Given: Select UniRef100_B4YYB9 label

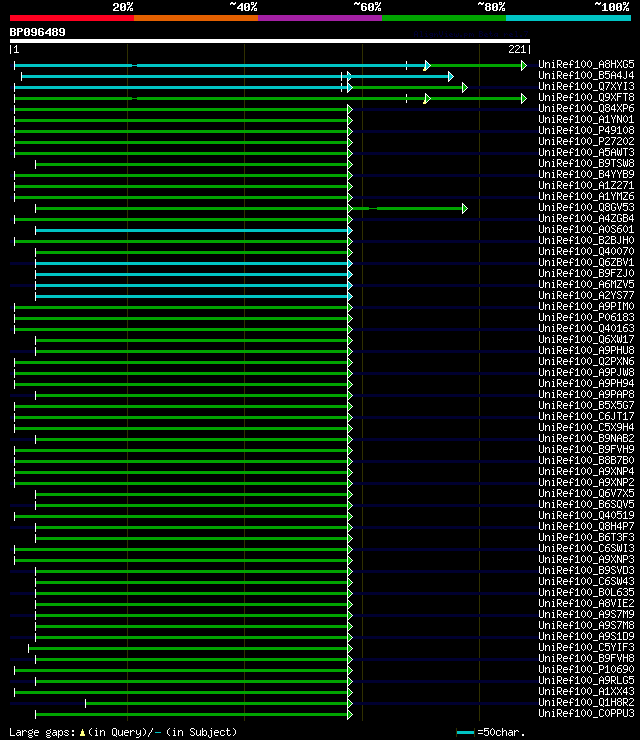Looking at the screenshot, I should (x=586, y=174).
